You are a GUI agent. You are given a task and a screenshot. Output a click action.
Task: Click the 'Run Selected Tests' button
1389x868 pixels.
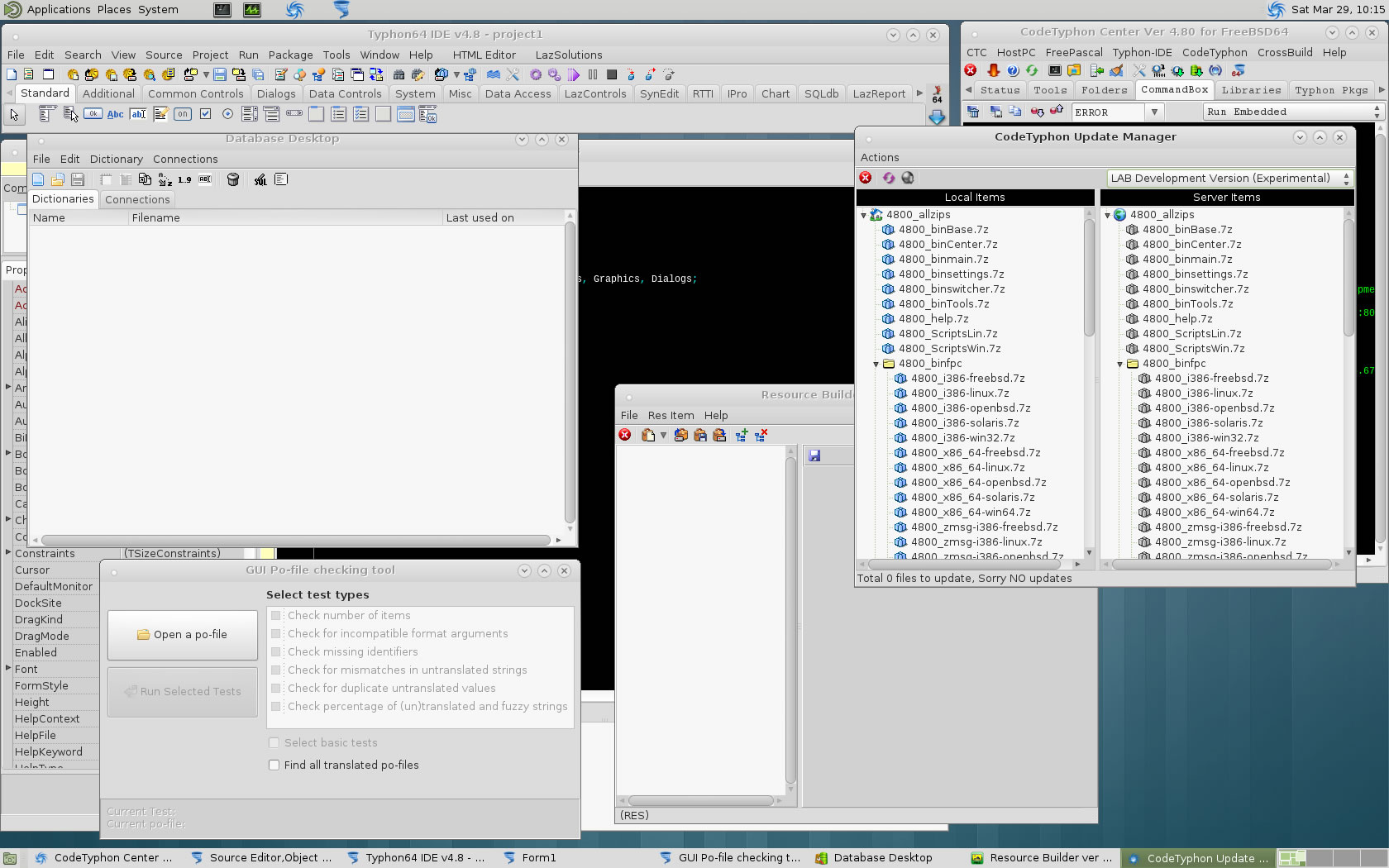183,692
